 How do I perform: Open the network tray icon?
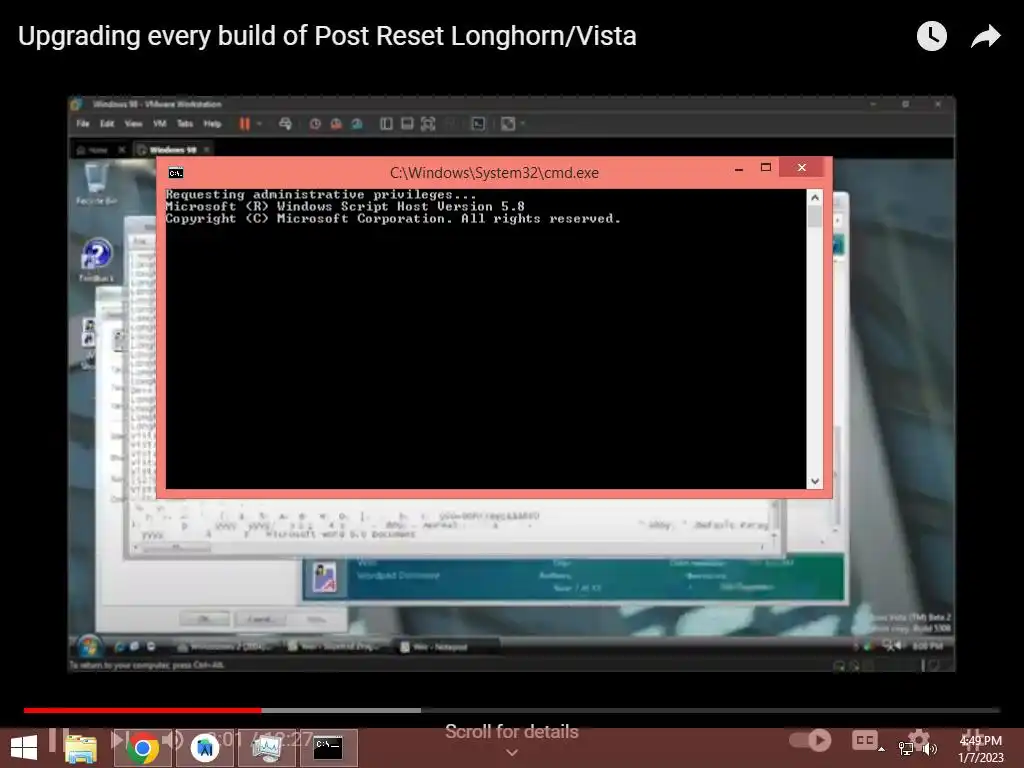906,749
